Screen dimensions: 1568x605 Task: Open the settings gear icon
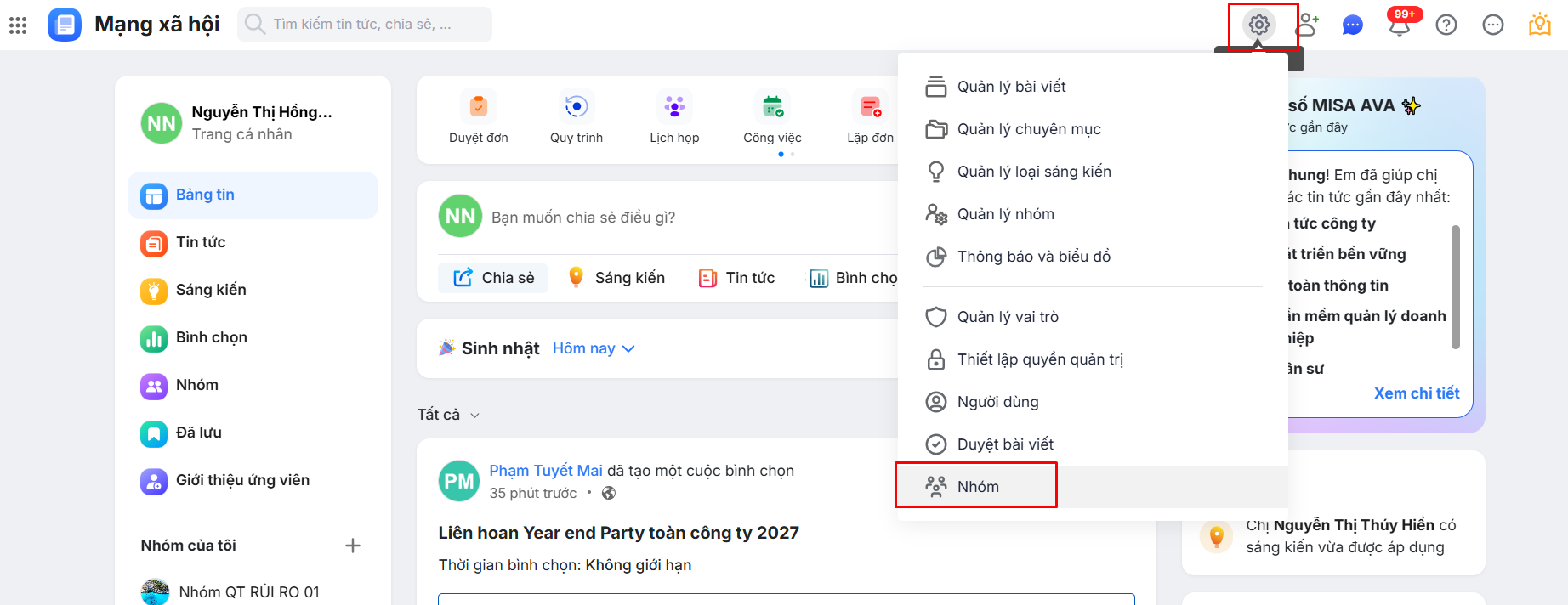click(x=1259, y=25)
